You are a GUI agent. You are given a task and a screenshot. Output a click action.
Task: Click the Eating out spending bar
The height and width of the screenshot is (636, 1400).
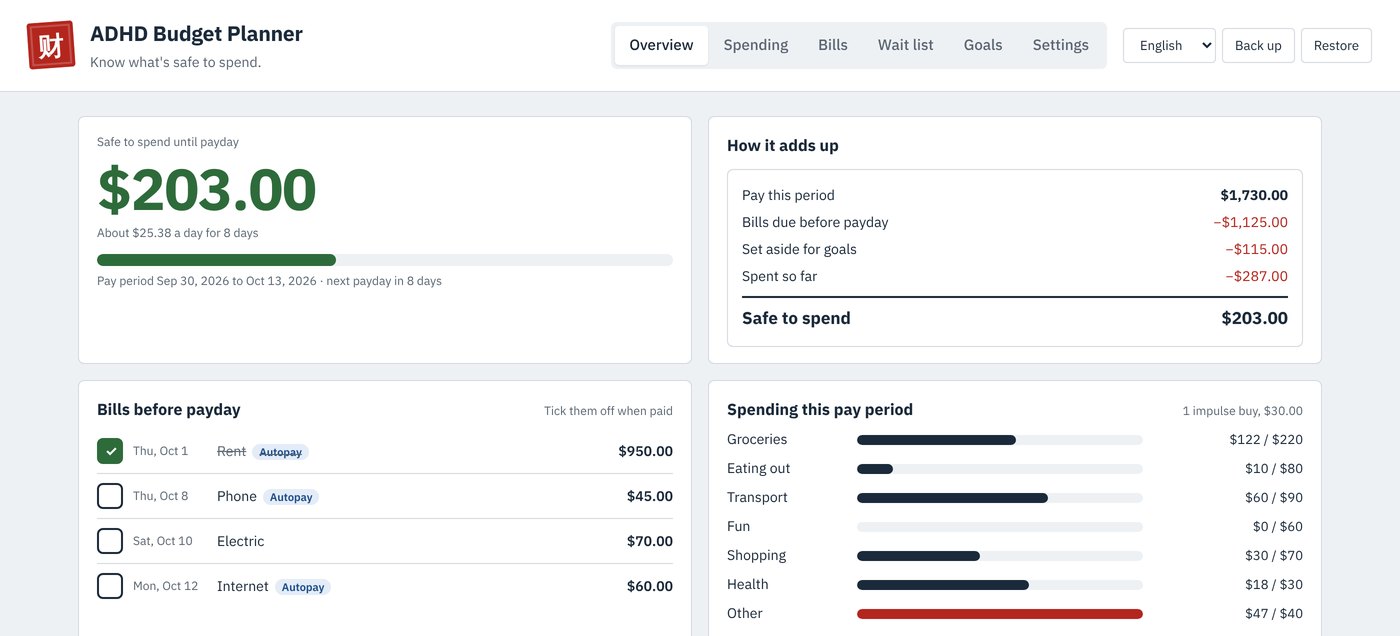pos(1000,469)
